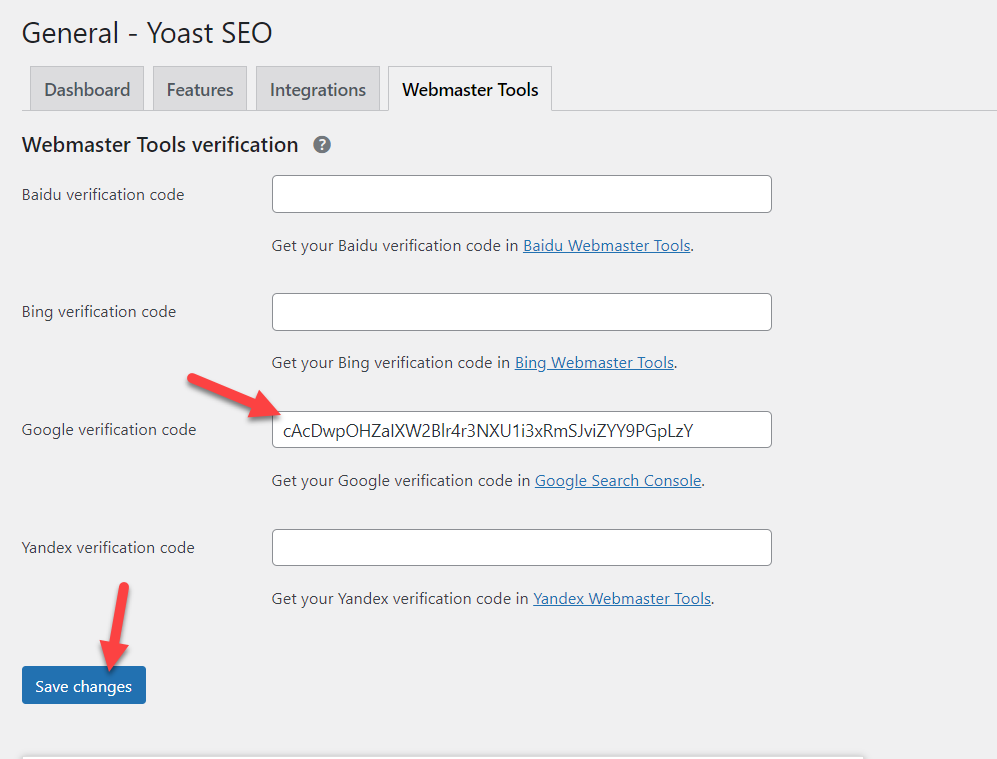The image size is (997, 759).
Task: Open the Yandex Webmaster Tools link
Action: coord(622,598)
